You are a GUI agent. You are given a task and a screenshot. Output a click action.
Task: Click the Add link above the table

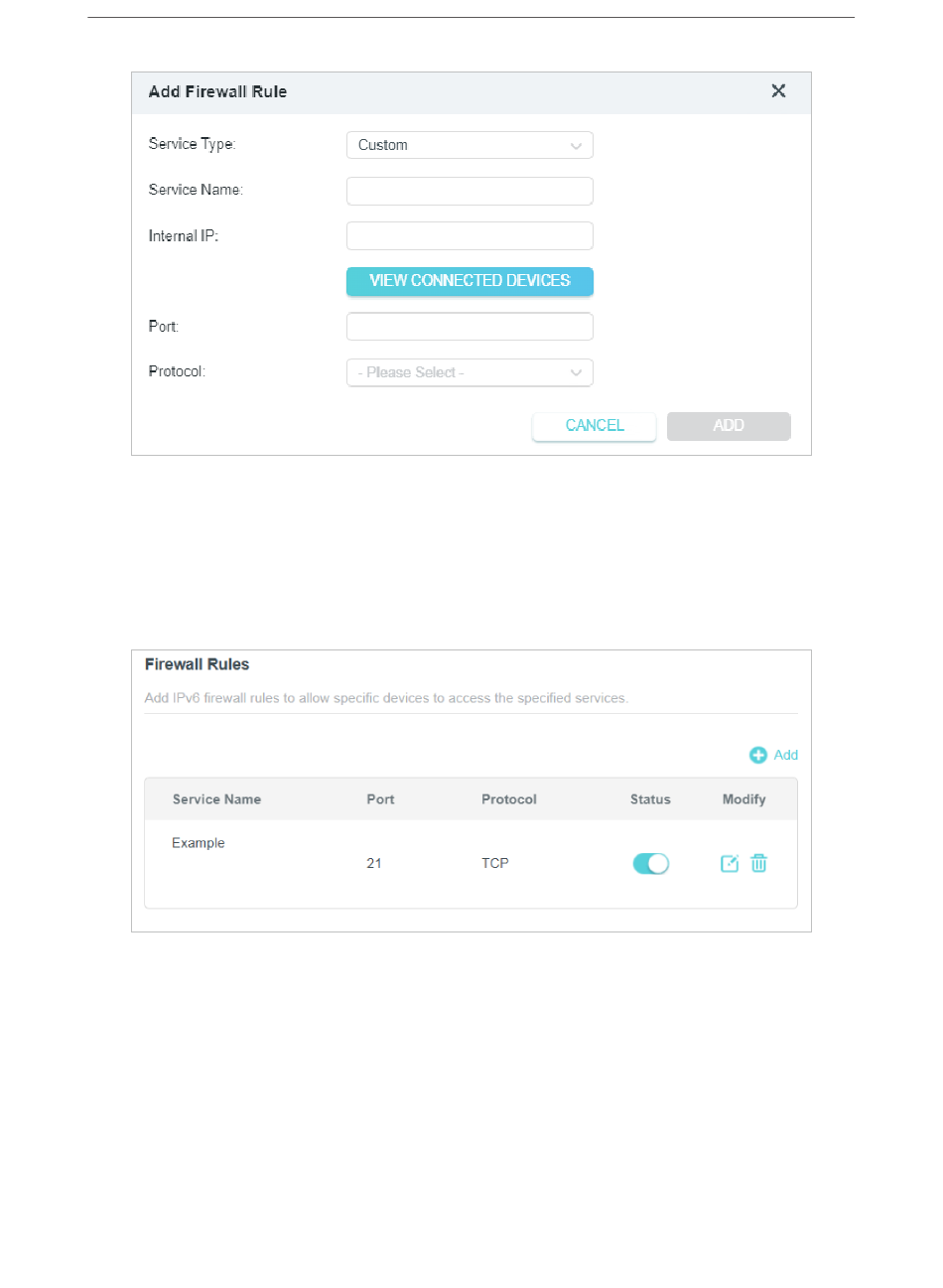786,756
